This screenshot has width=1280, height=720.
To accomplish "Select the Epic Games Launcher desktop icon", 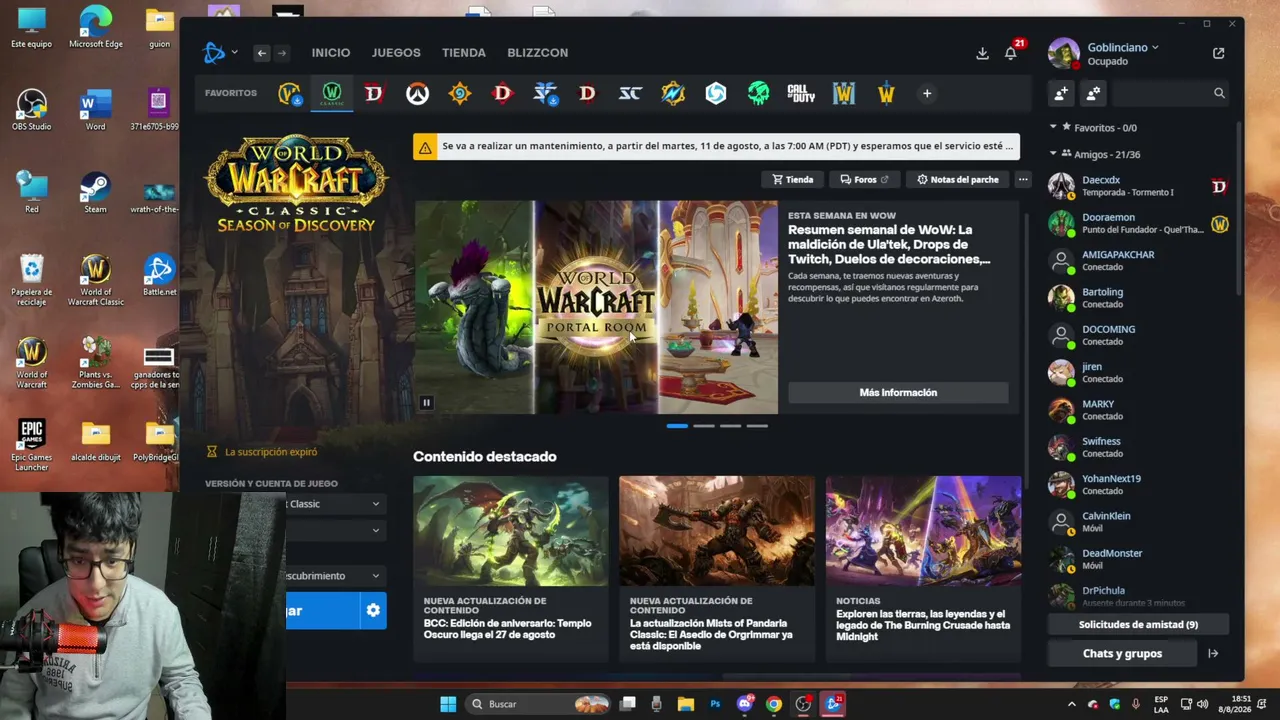I will [x=31, y=445].
